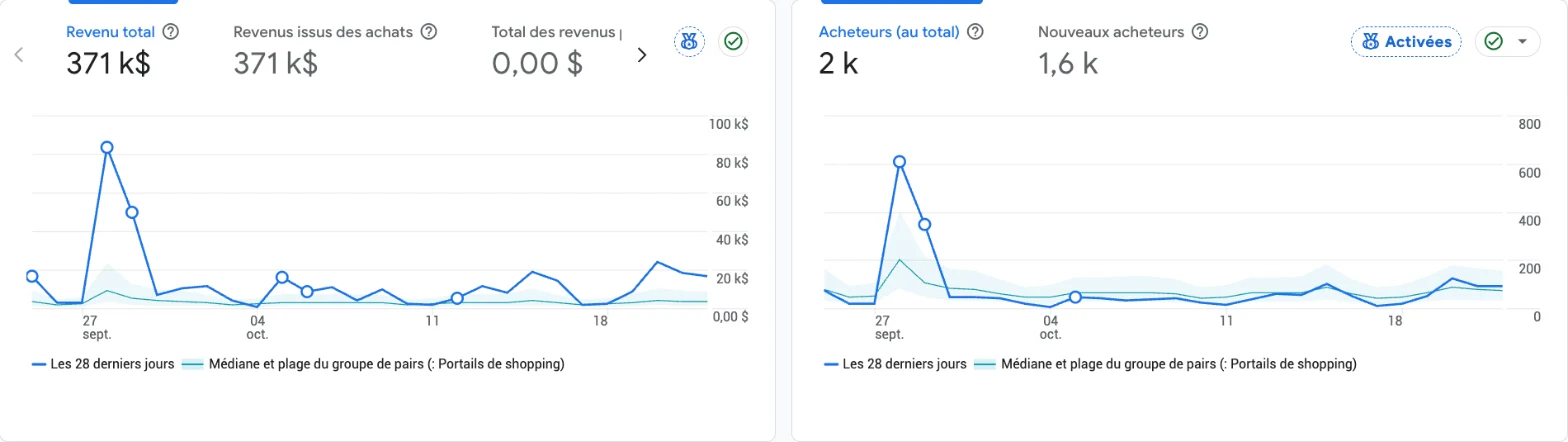
Task: Select Total des revenus metric tab
Action: click(555, 48)
